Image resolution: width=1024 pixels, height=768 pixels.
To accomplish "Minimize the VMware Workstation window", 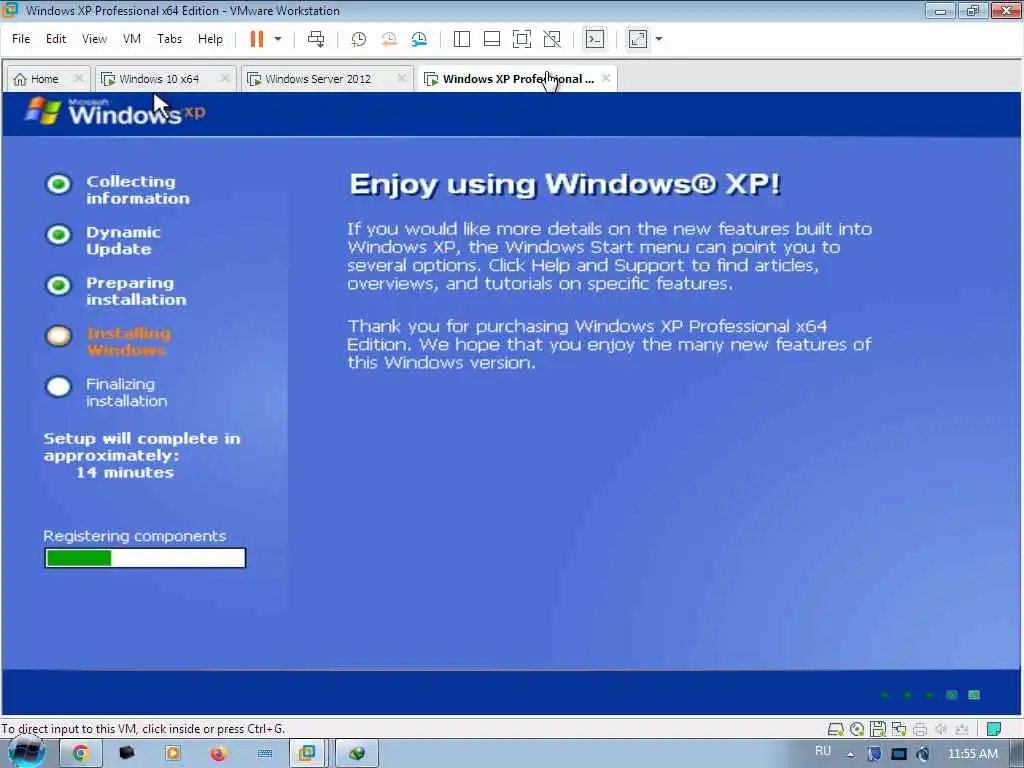I will click(940, 10).
